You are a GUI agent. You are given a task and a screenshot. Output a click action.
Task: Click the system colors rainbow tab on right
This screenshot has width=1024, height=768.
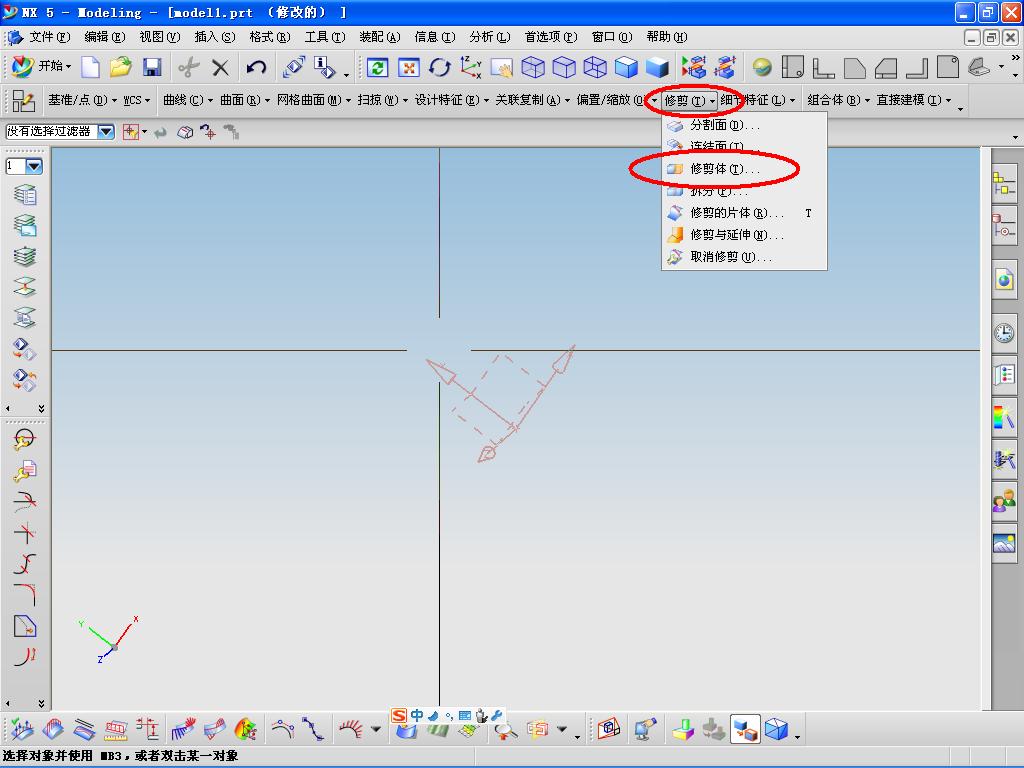[1004, 417]
